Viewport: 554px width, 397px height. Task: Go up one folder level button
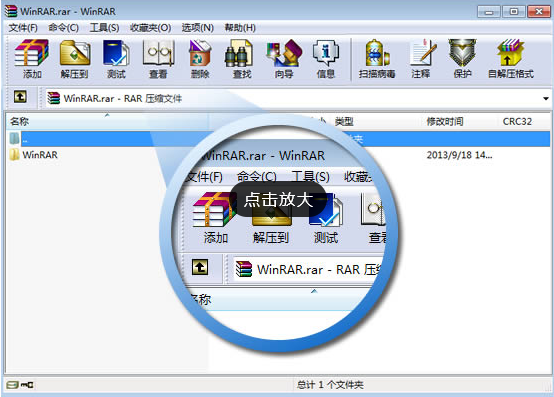(x=20, y=96)
